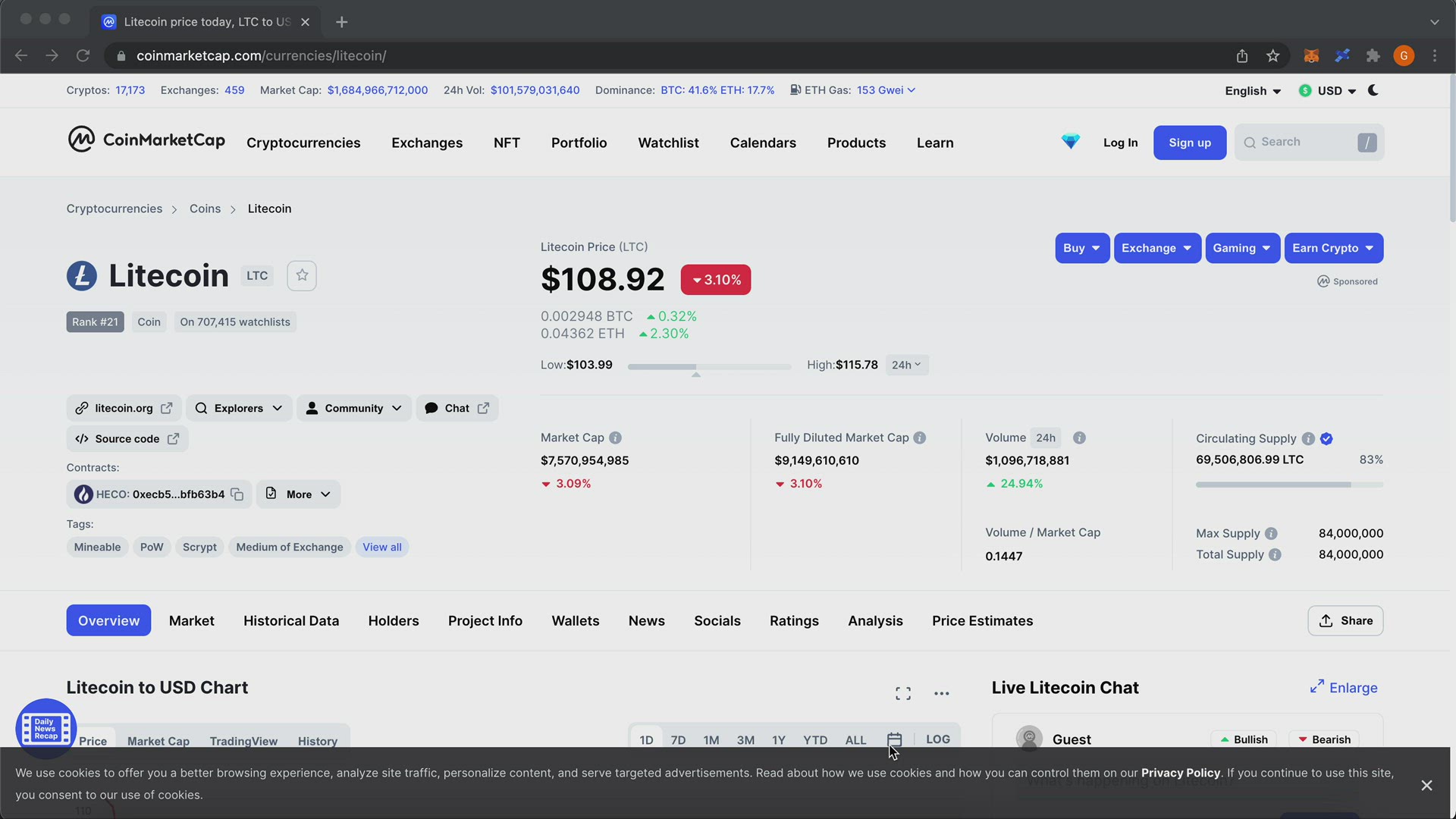This screenshot has height=819, width=1456.
Task: Copy the HECO contract address
Action: (237, 494)
